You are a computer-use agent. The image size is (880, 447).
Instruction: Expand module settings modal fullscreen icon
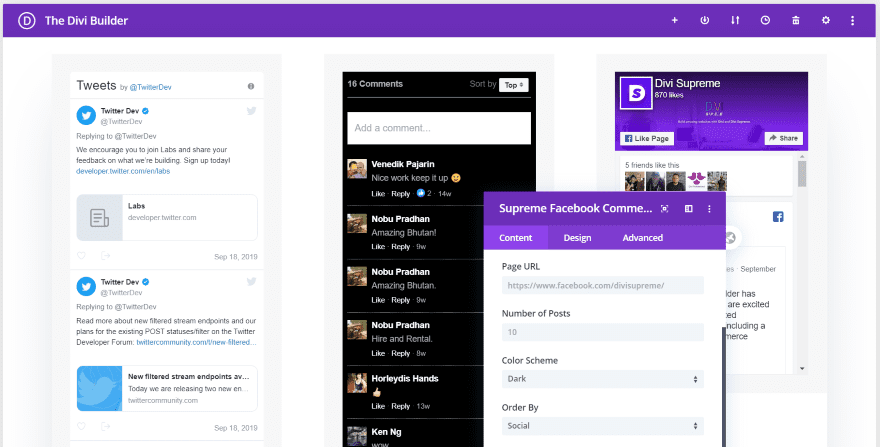pyautogui.click(x=664, y=208)
